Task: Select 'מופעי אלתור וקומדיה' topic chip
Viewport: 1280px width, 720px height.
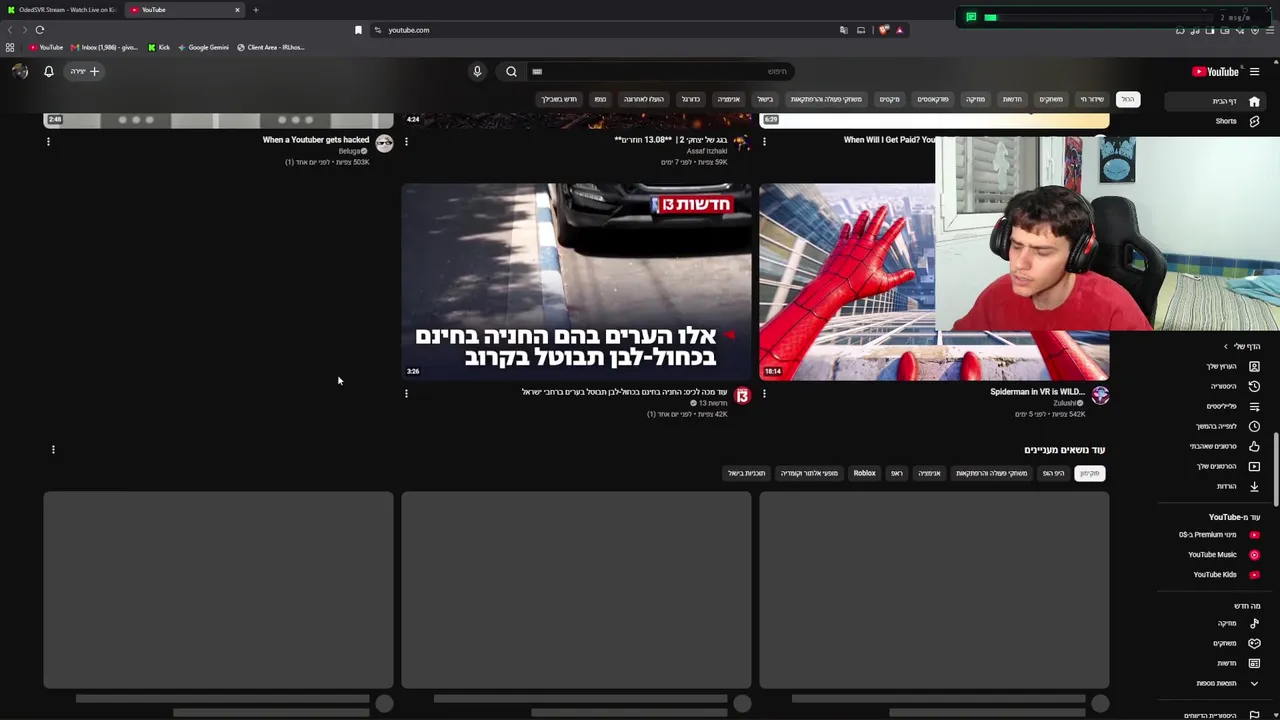Action: pyautogui.click(x=809, y=473)
